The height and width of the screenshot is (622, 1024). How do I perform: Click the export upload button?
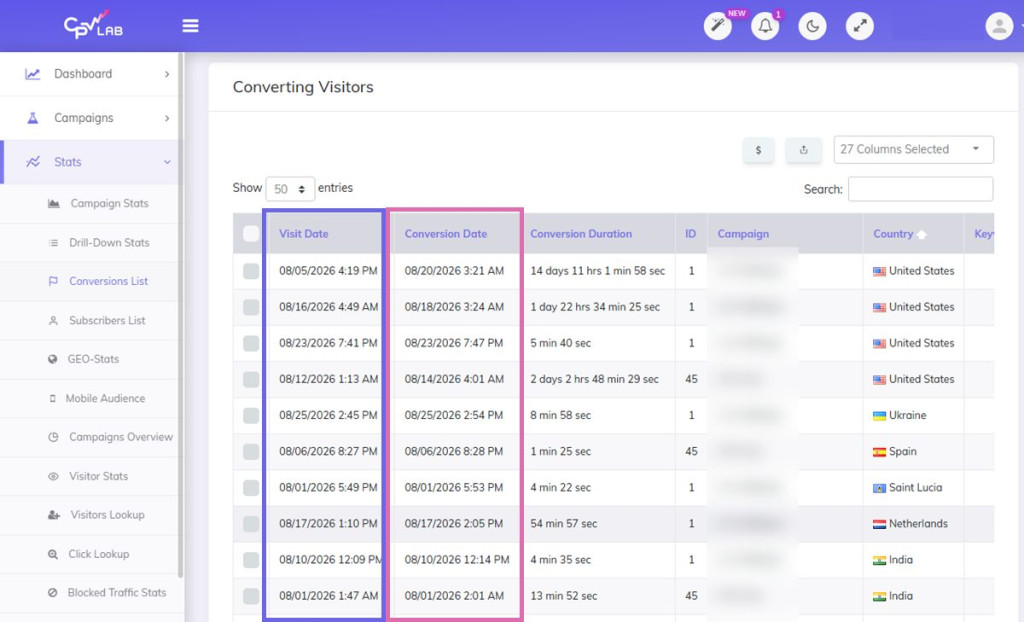[803, 150]
